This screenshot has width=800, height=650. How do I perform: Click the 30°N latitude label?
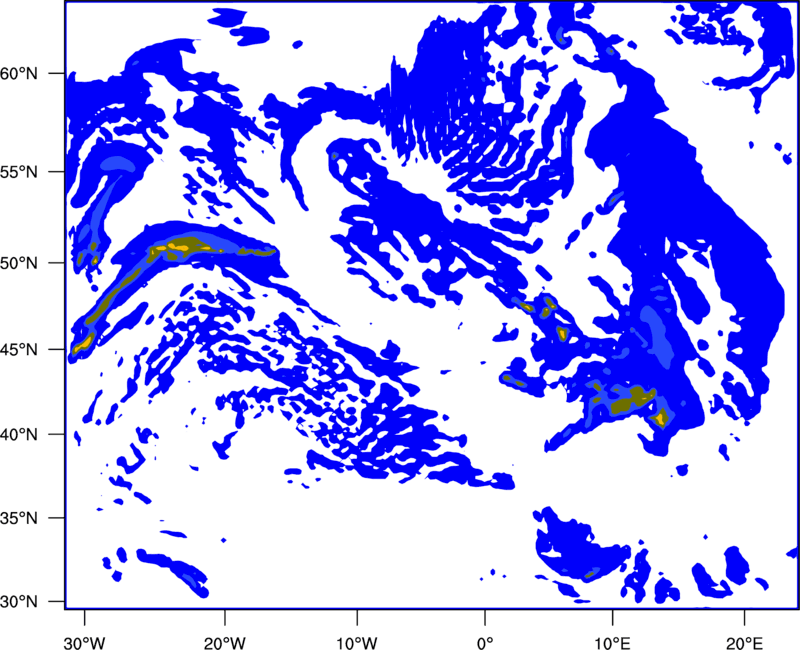pos(19,602)
